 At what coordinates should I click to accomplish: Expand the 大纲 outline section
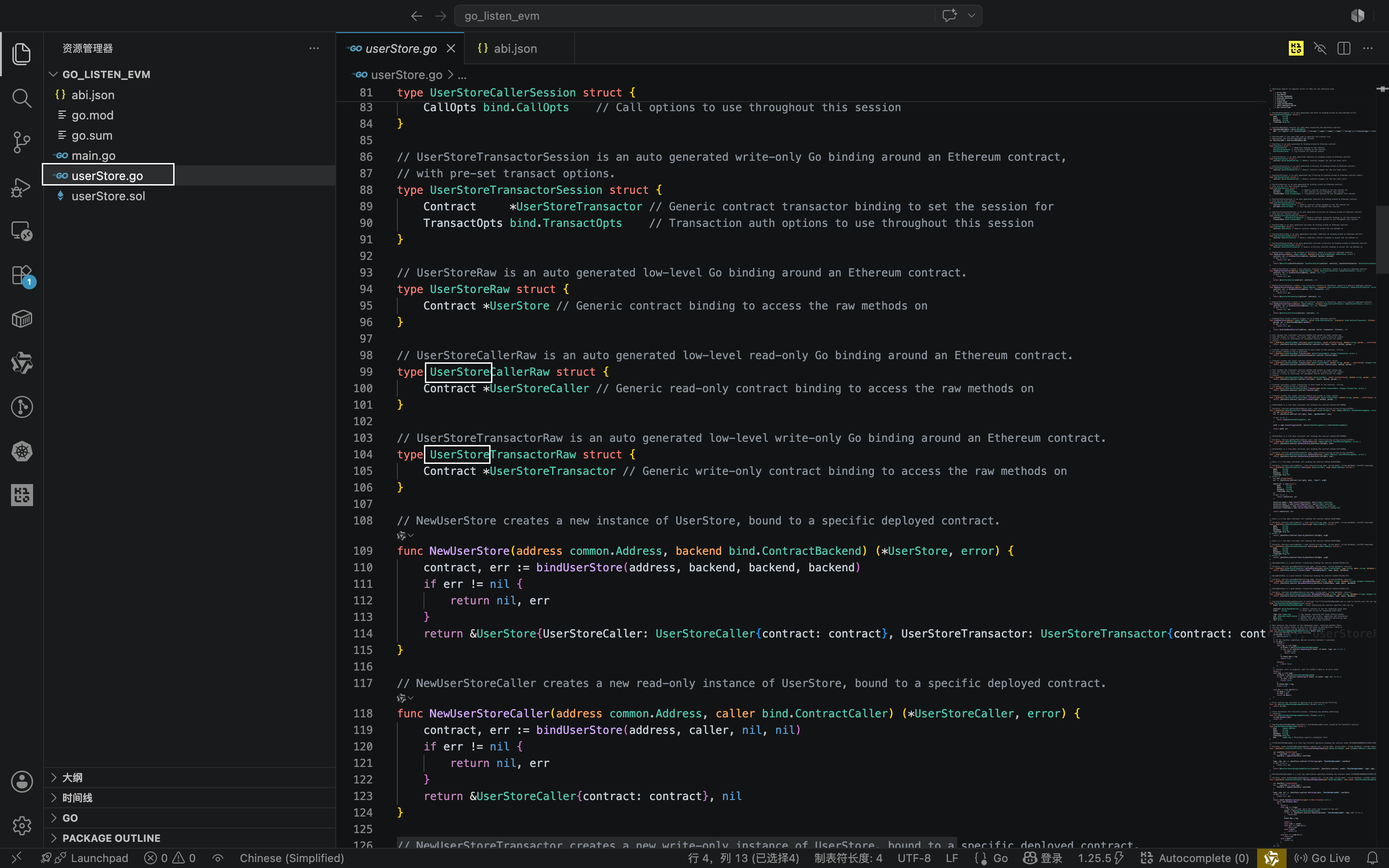point(190,777)
